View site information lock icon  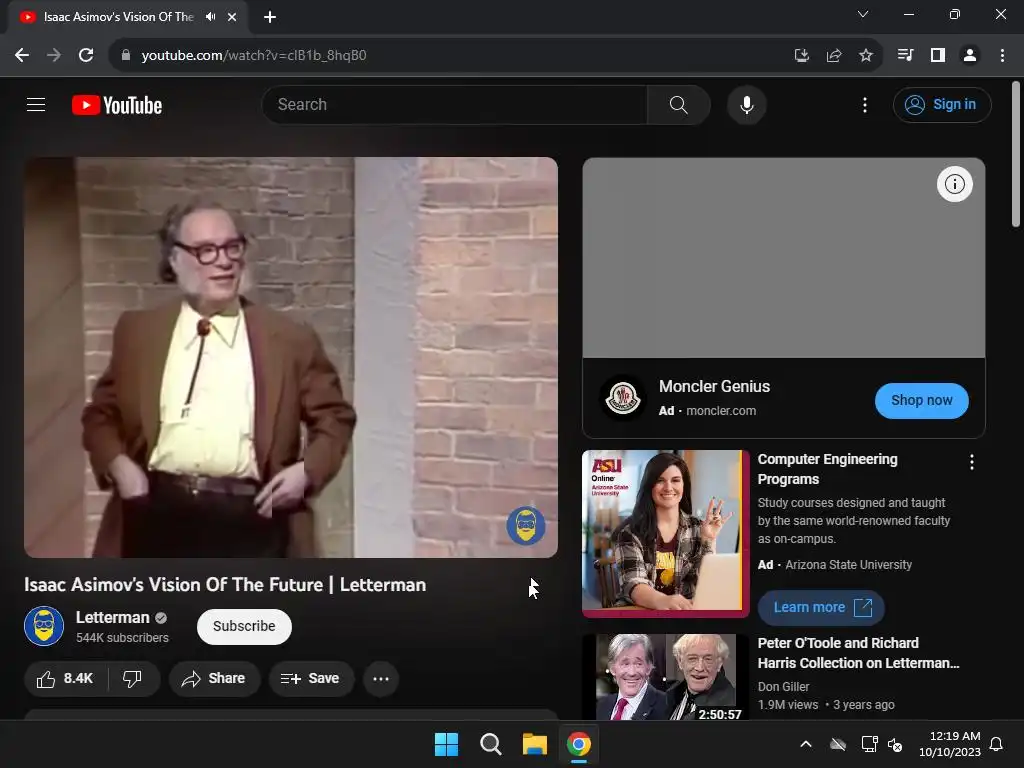click(126, 56)
